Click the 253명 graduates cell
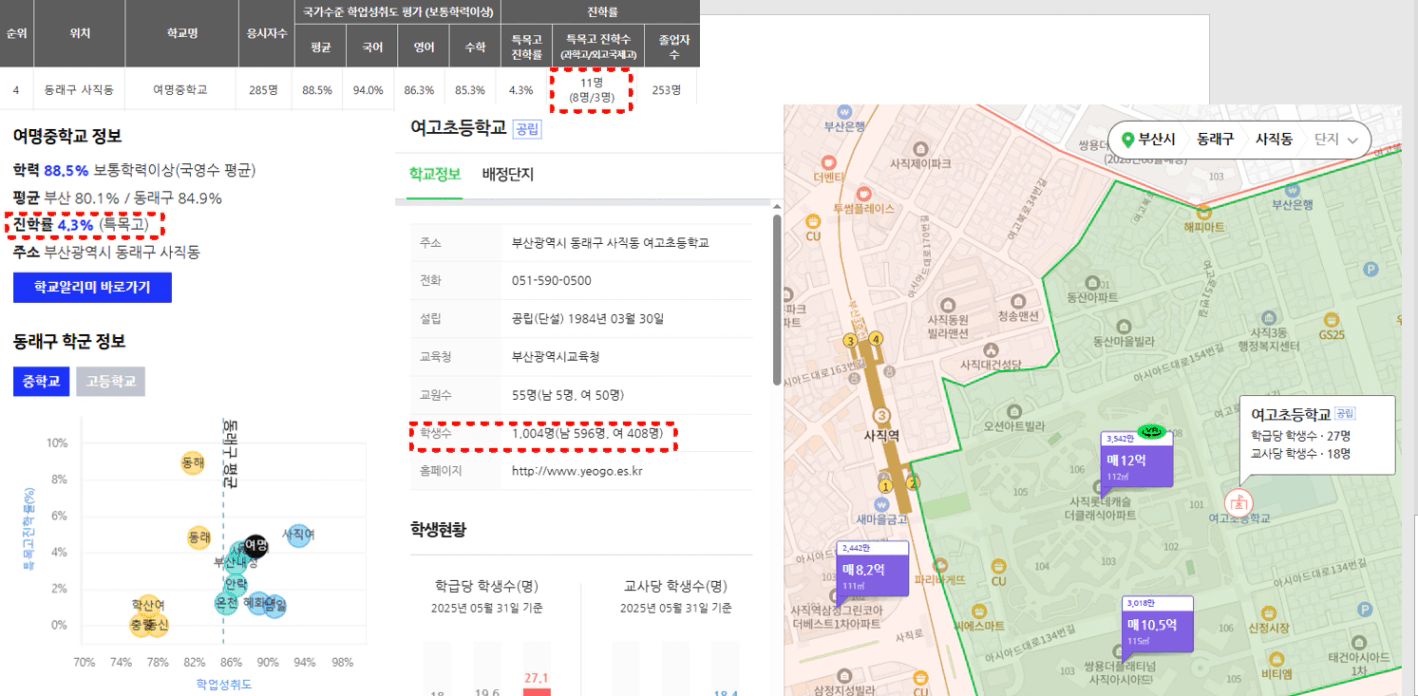This screenshot has height=696, width=1418. pyautogui.click(x=666, y=90)
